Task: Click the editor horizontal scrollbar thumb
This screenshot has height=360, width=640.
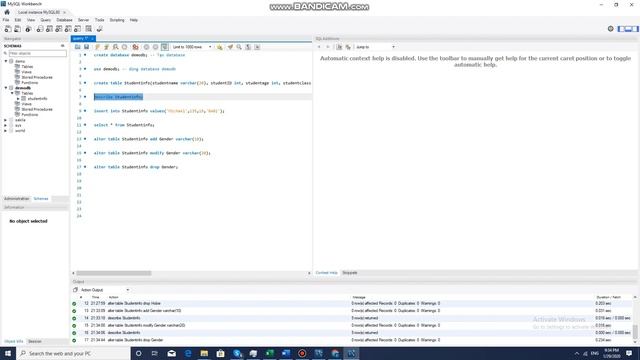Action: tap(114, 273)
